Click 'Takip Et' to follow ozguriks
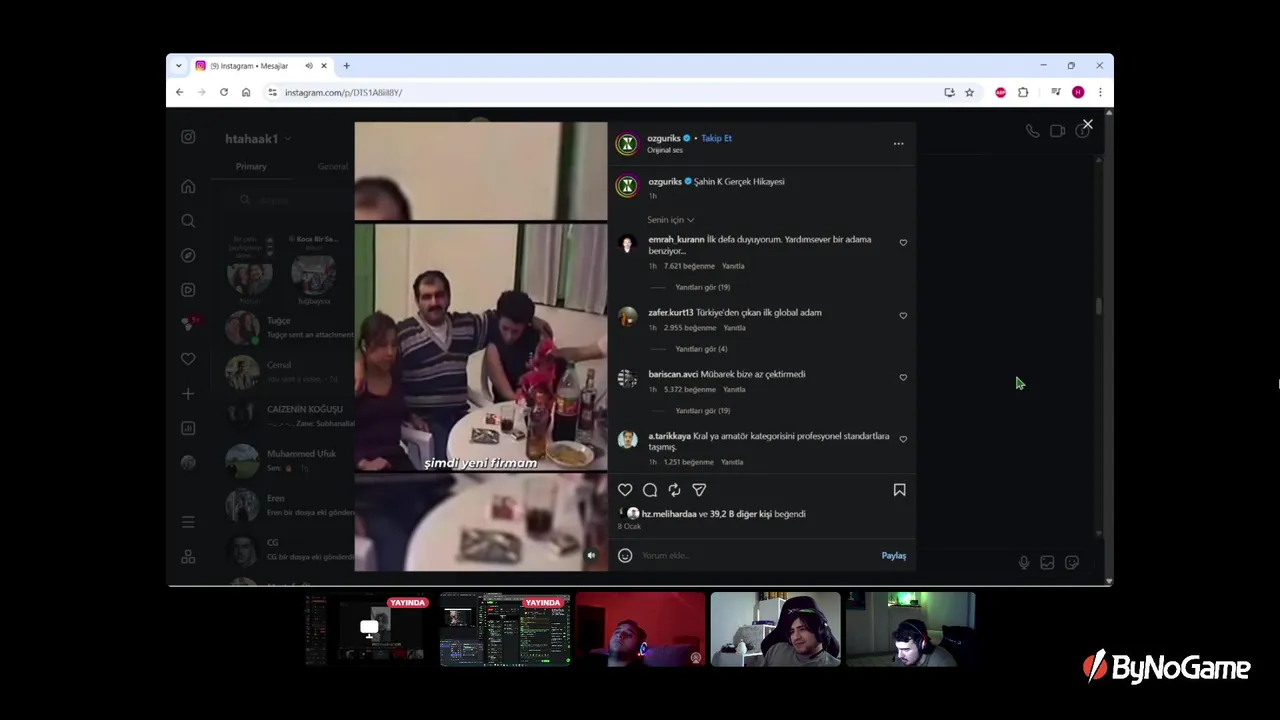 tap(716, 138)
